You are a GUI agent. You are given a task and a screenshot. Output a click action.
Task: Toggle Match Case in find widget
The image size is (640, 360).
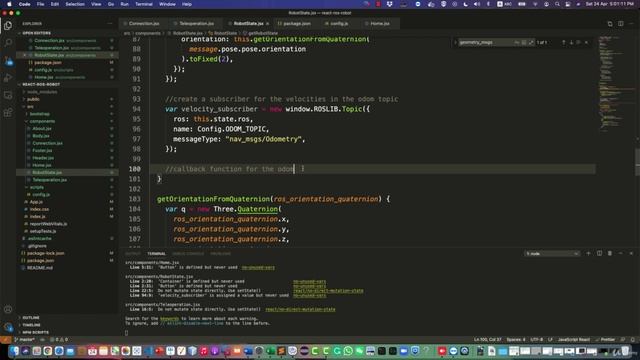(517, 42)
